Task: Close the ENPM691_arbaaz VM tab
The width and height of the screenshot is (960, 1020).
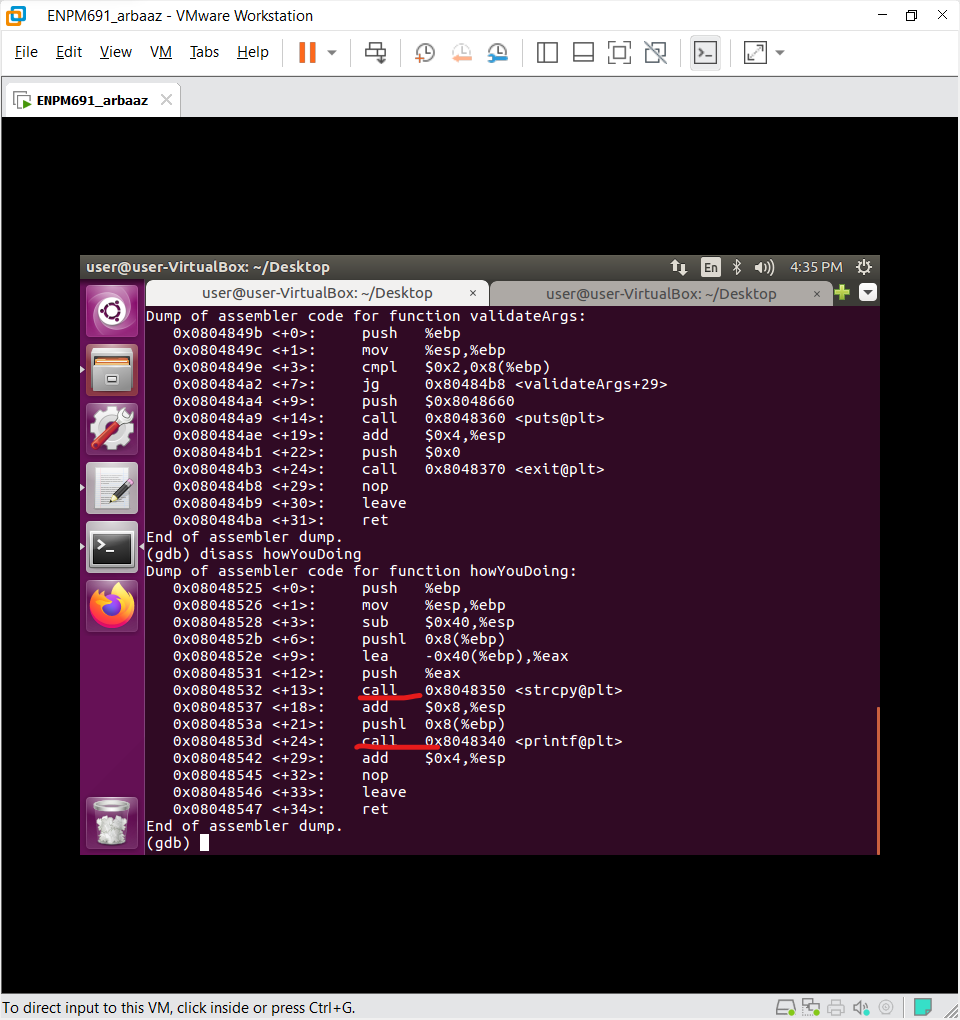Action: [x=166, y=100]
